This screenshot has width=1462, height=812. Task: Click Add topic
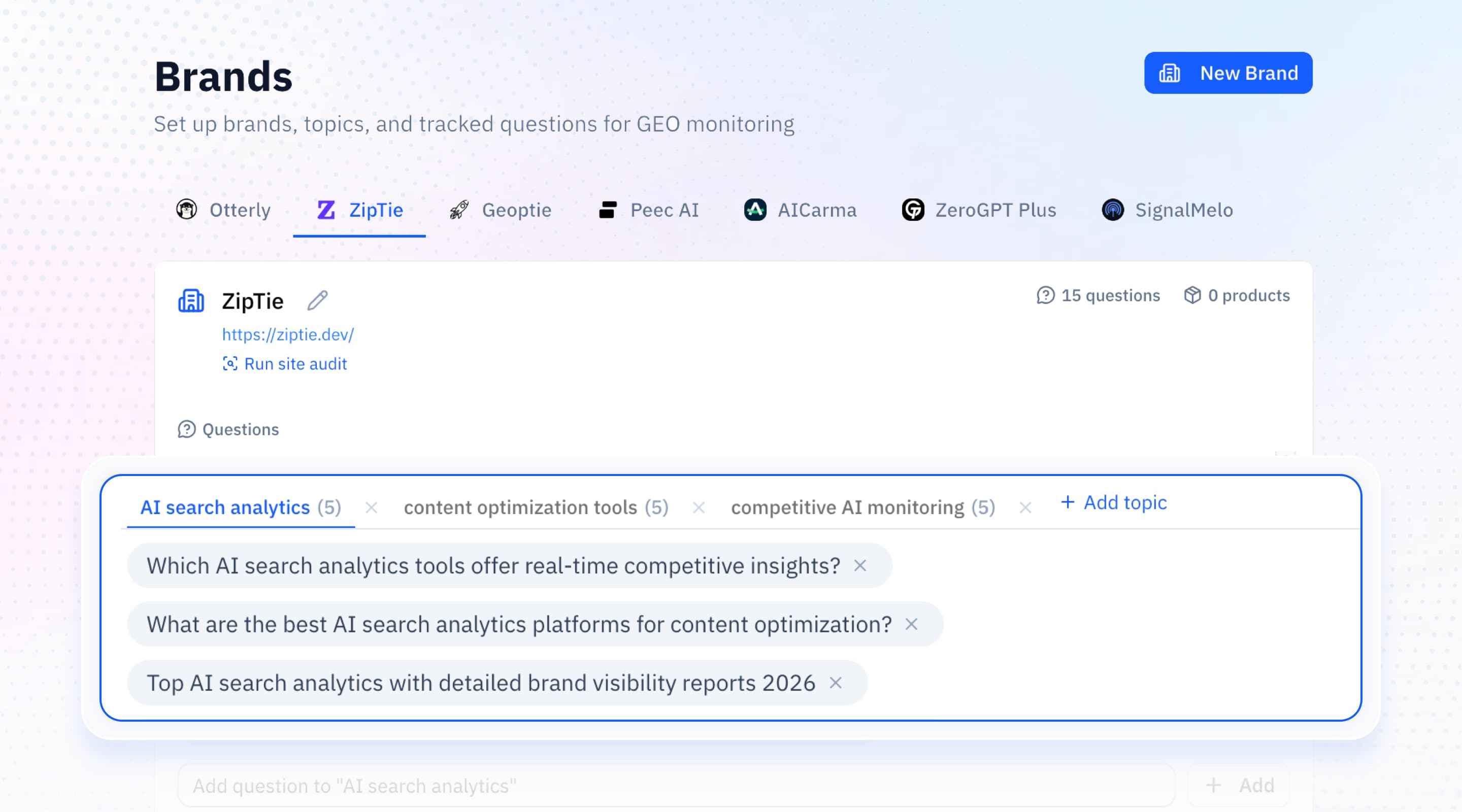tap(1114, 503)
